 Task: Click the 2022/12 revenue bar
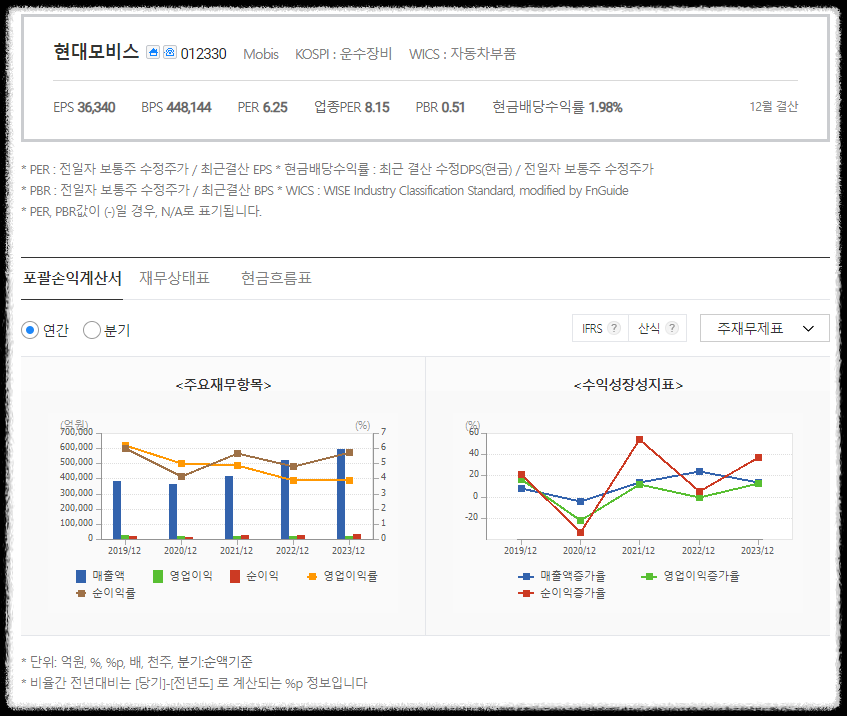click(x=285, y=499)
